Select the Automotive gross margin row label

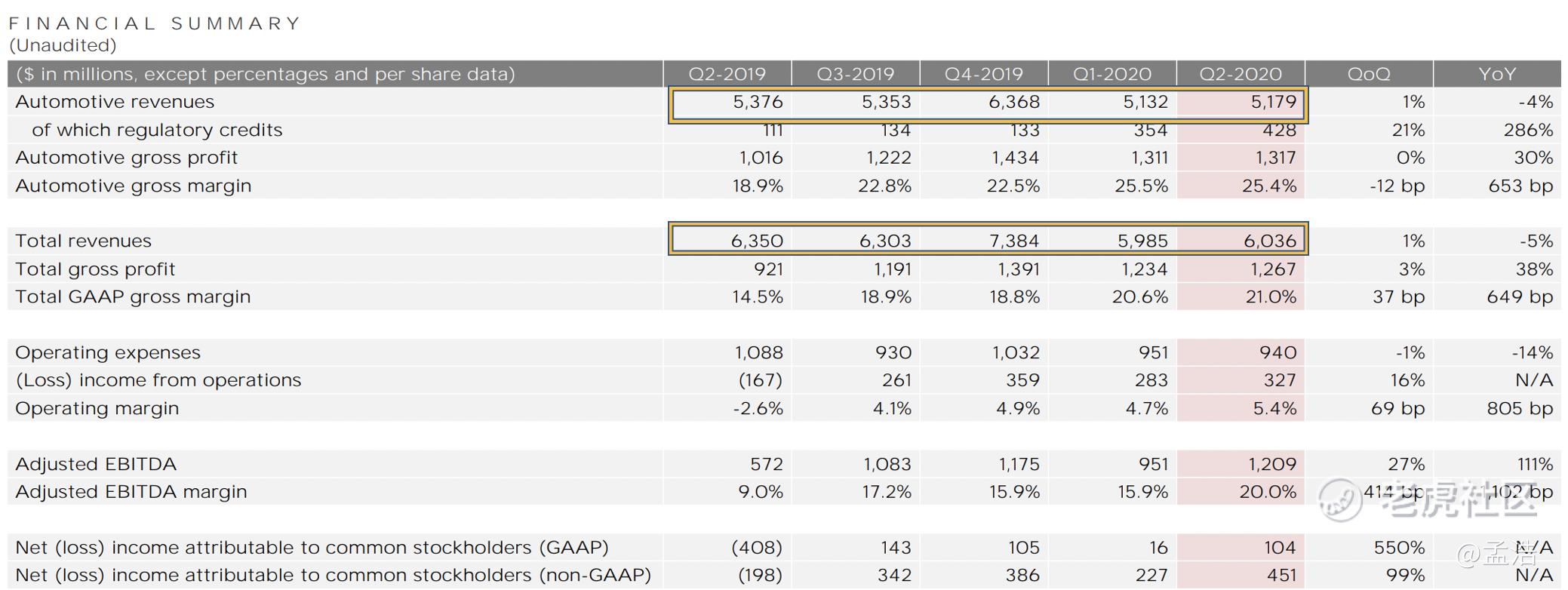point(133,186)
